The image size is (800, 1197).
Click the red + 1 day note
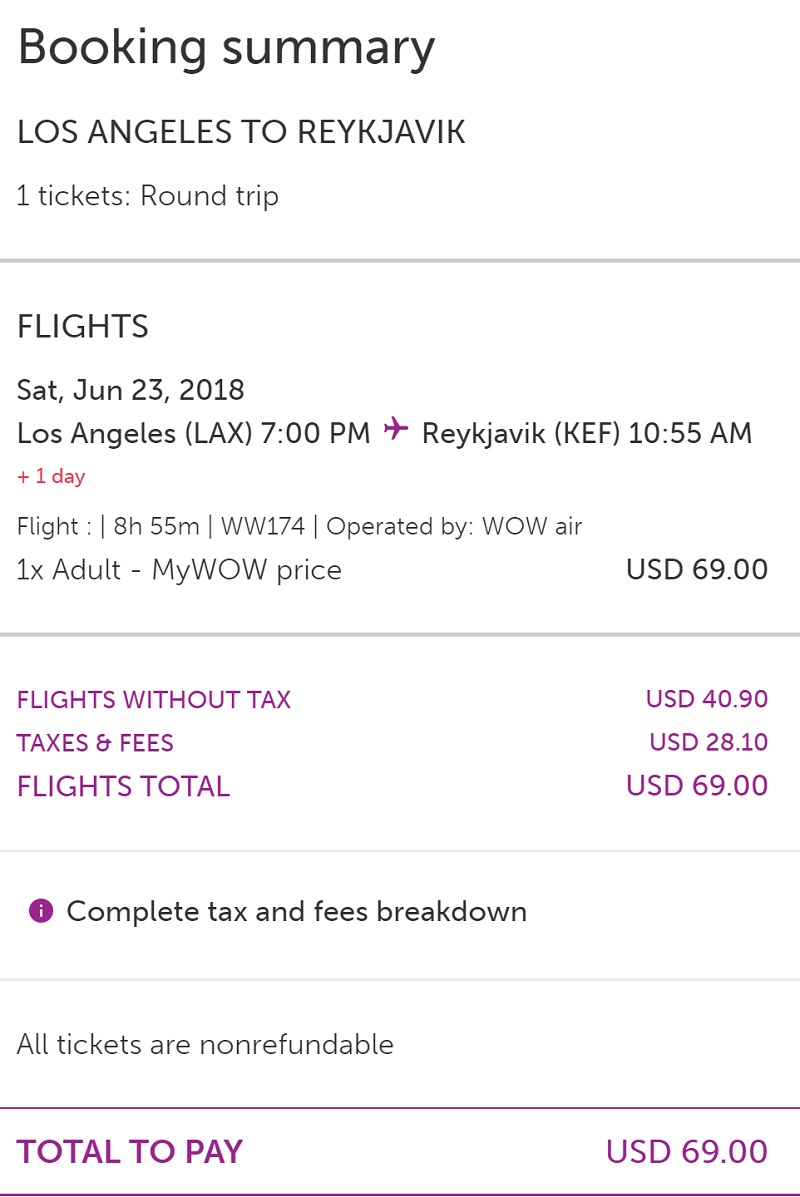tap(51, 477)
